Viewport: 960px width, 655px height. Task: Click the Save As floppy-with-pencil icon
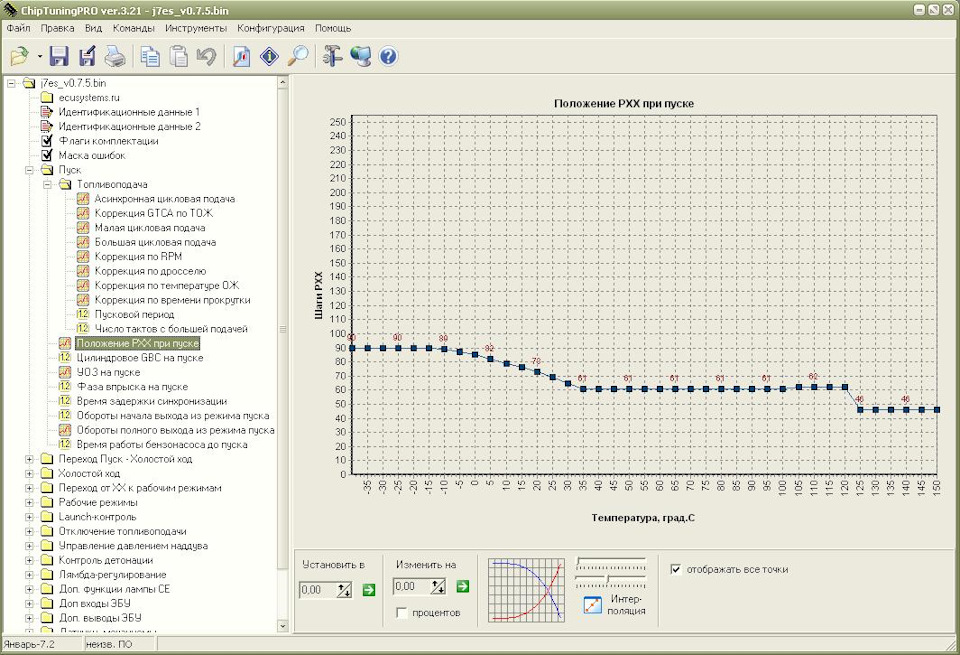(x=88, y=56)
